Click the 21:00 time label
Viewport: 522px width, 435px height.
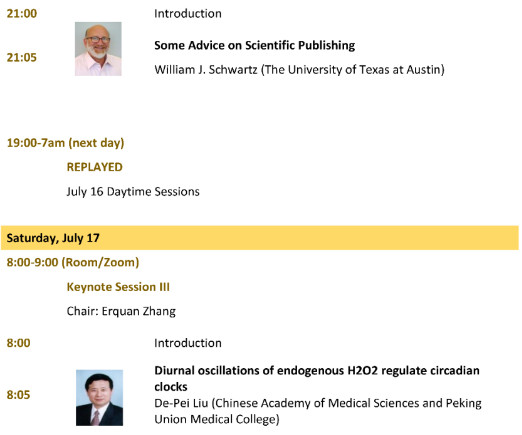point(22,13)
